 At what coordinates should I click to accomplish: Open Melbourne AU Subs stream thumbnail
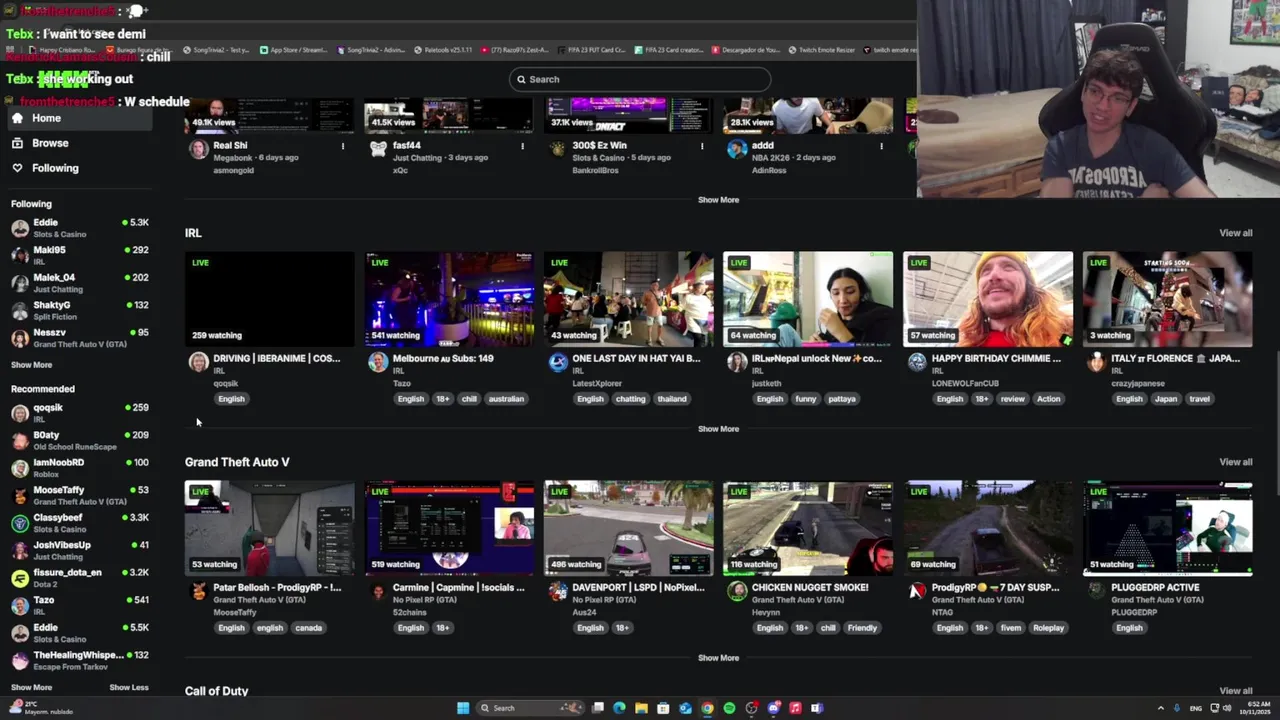(449, 299)
